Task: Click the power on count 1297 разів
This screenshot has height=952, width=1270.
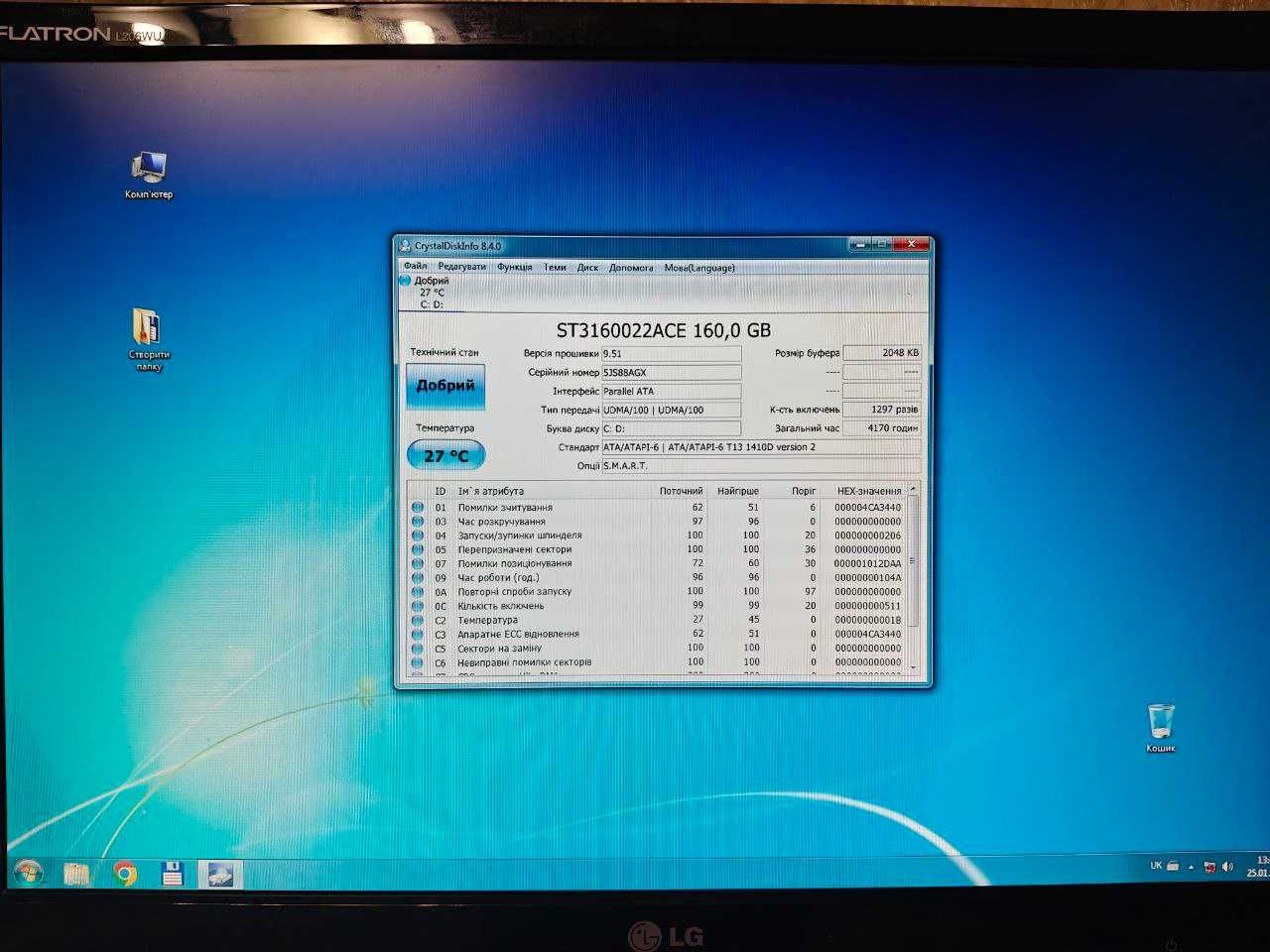Action: [x=881, y=410]
